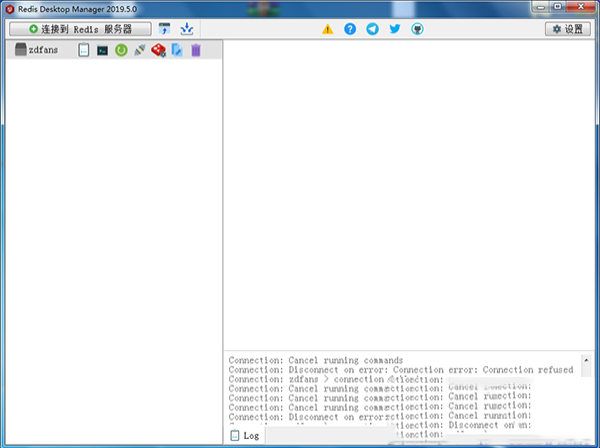Open the settings button with gear

(x=568, y=29)
